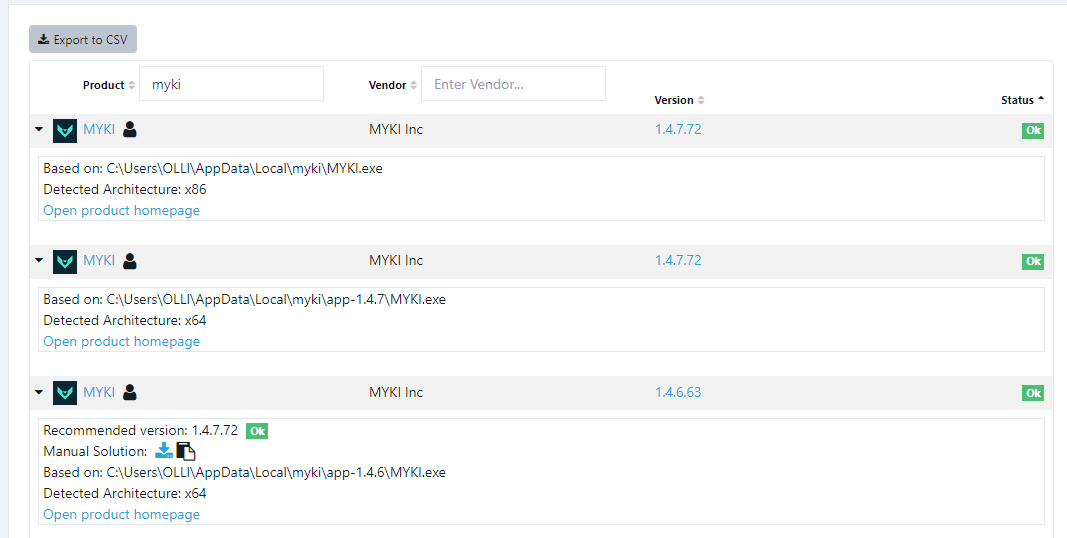Click MYKI Inc vendor in x86 row
This screenshot has width=1067, height=538.
pyautogui.click(x=396, y=129)
